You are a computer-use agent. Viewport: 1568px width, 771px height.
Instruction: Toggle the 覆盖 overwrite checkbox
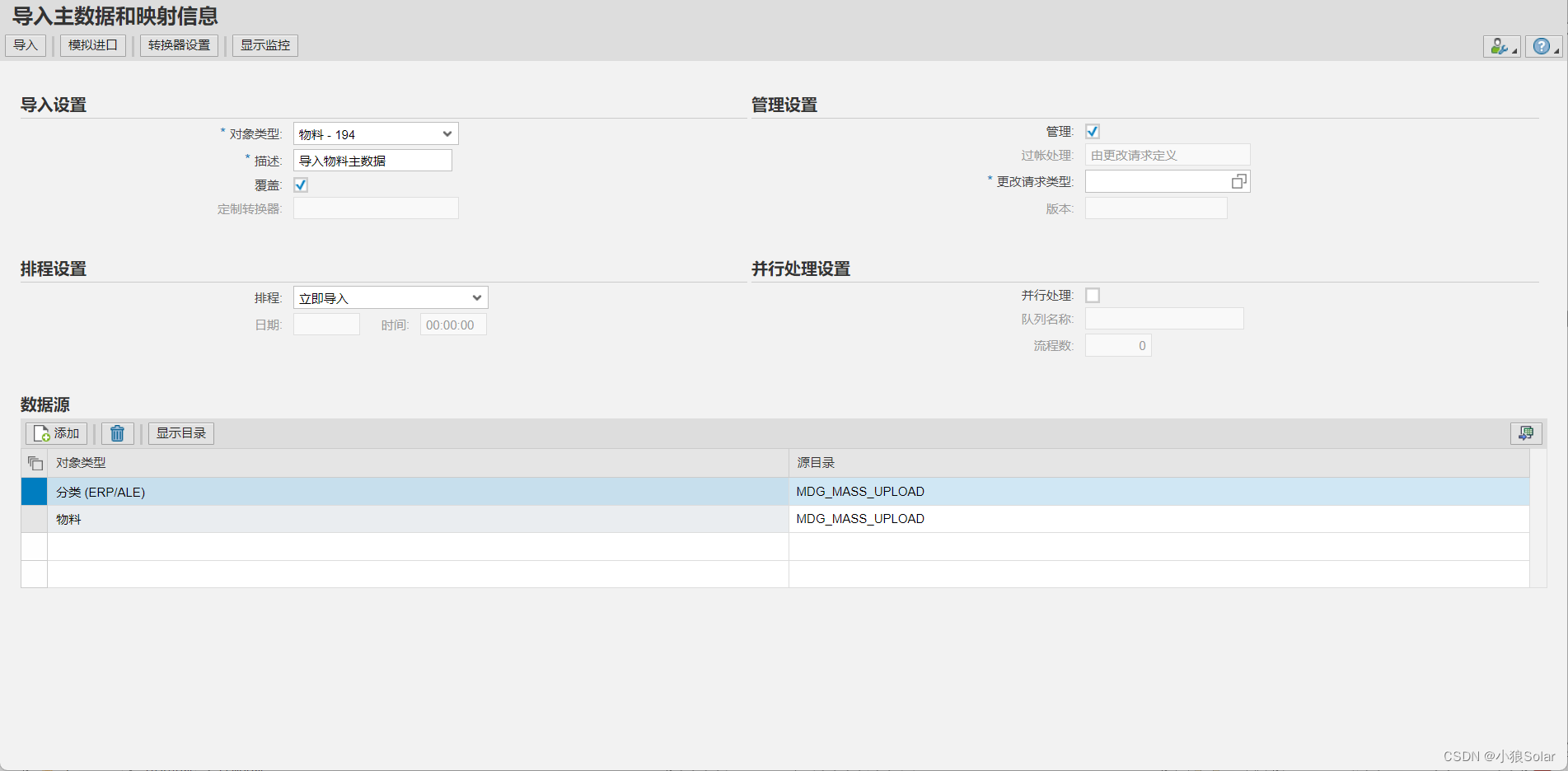pyautogui.click(x=301, y=185)
